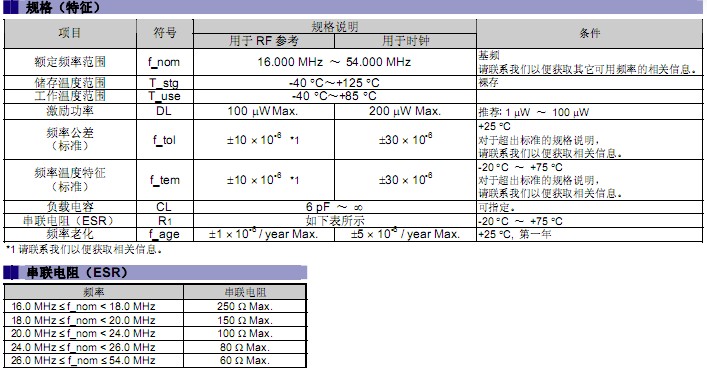Select the 项目 column header

[70, 33]
